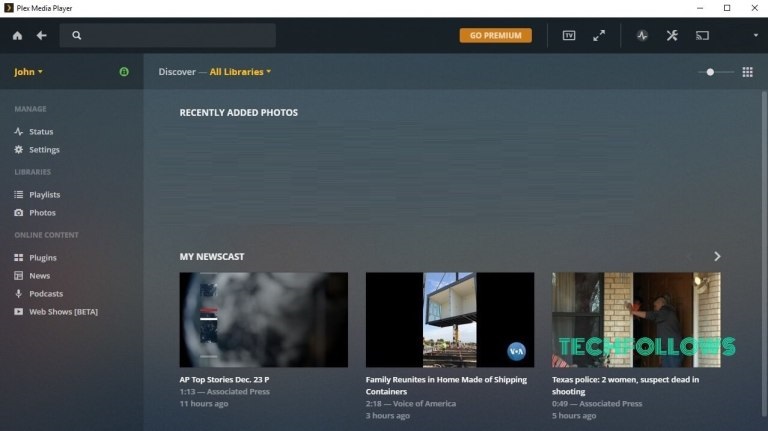768x431 pixels.
Task: Open the All Libraries dropdown
Action: point(240,72)
